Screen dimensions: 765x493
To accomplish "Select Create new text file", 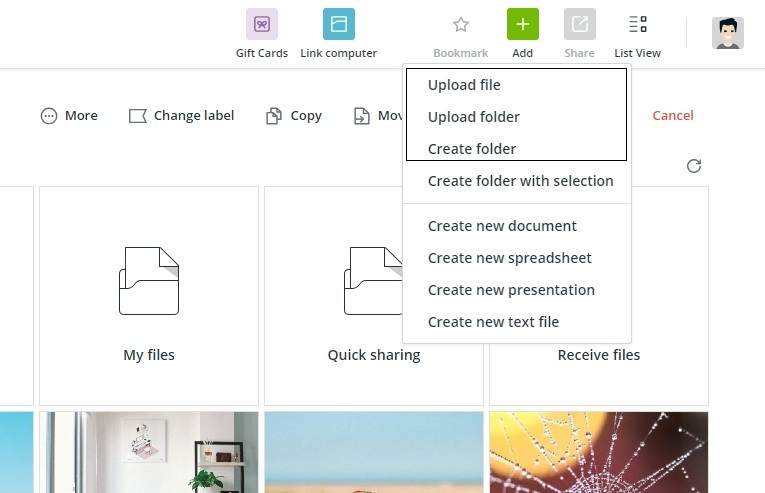I will 517,322.
